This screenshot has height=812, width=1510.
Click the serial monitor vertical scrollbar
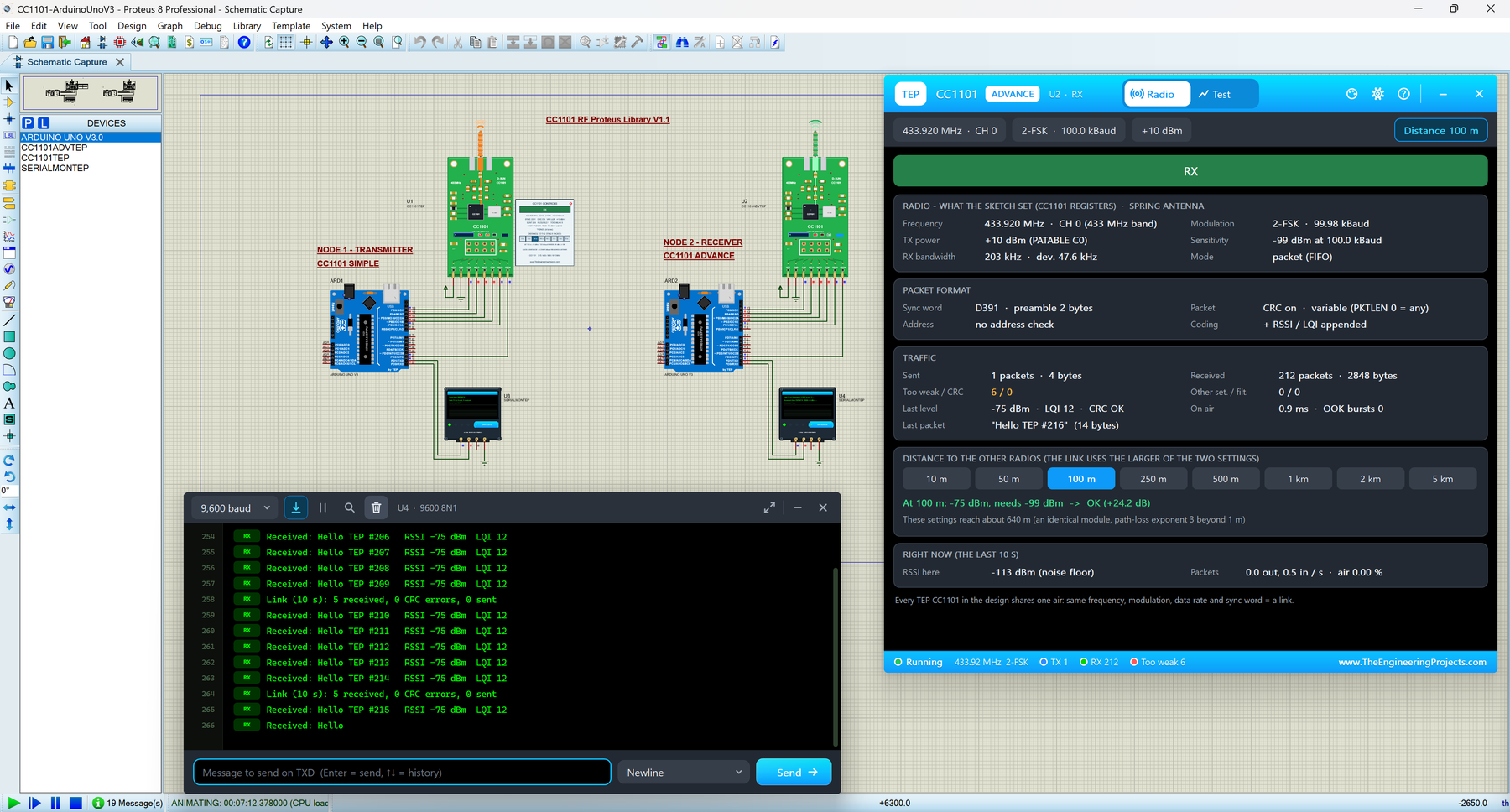[x=836, y=656]
